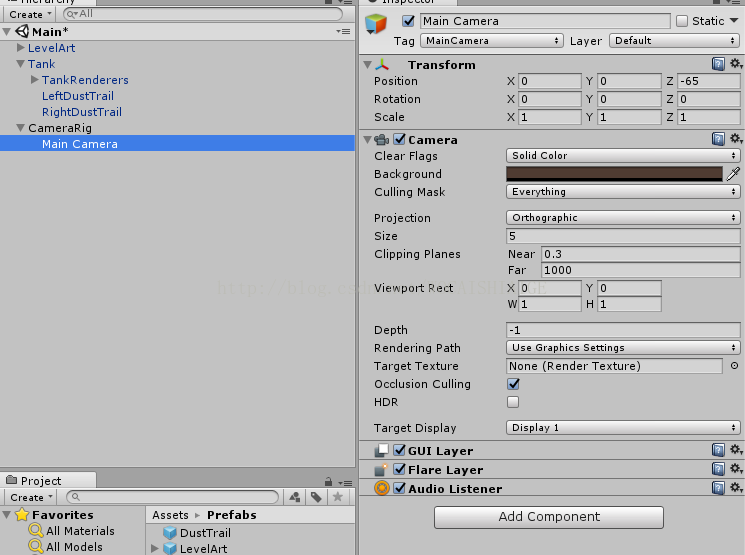745x555 pixels.
Task: Open Audio Listener gear settings menu
Action: 736,488
